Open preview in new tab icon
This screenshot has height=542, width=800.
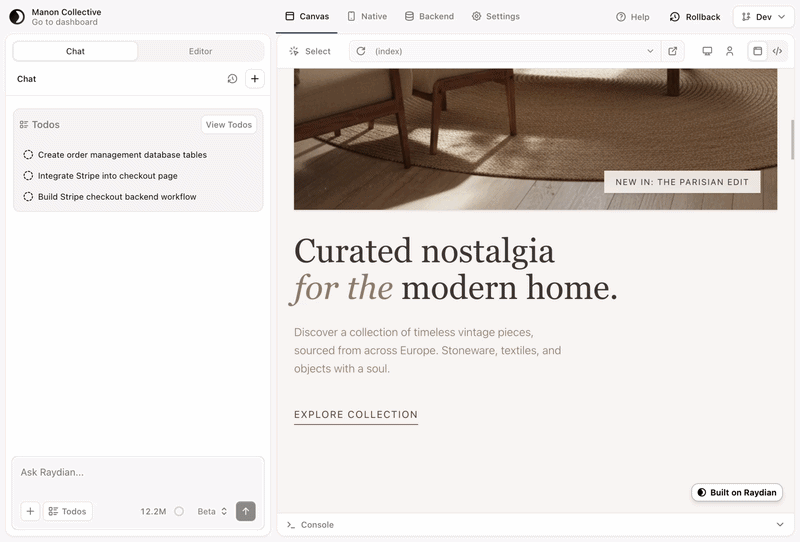click(672, 51)
